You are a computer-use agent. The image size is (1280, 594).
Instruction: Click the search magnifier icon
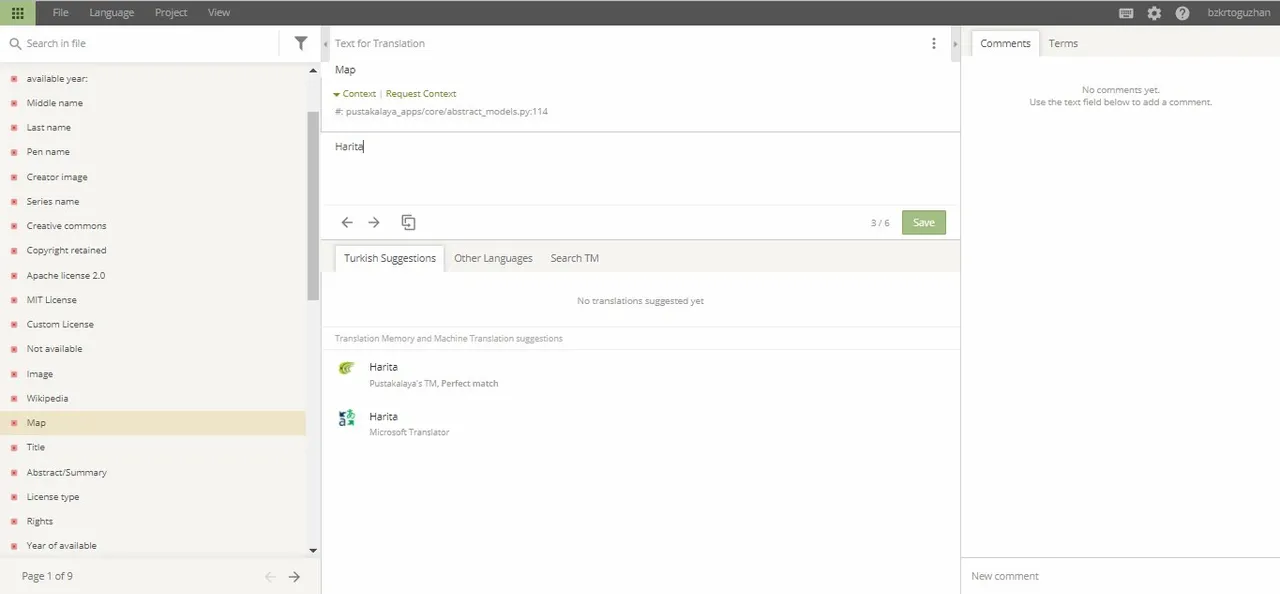point(15,43)
